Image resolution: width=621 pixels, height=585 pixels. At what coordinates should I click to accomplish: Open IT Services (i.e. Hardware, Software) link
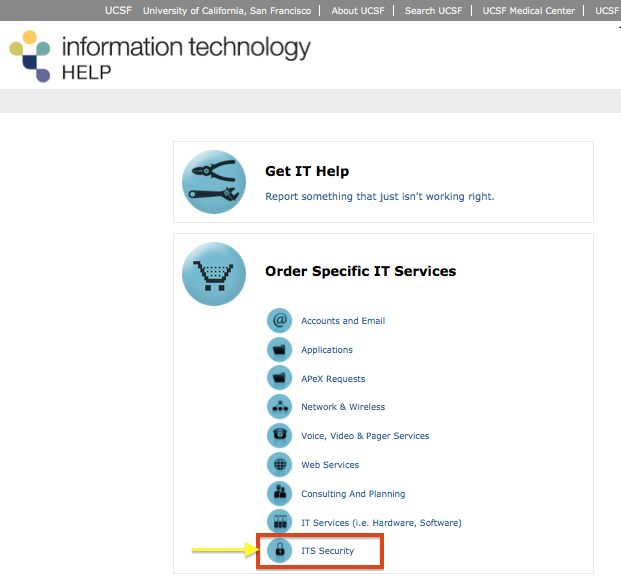point(381,523)
